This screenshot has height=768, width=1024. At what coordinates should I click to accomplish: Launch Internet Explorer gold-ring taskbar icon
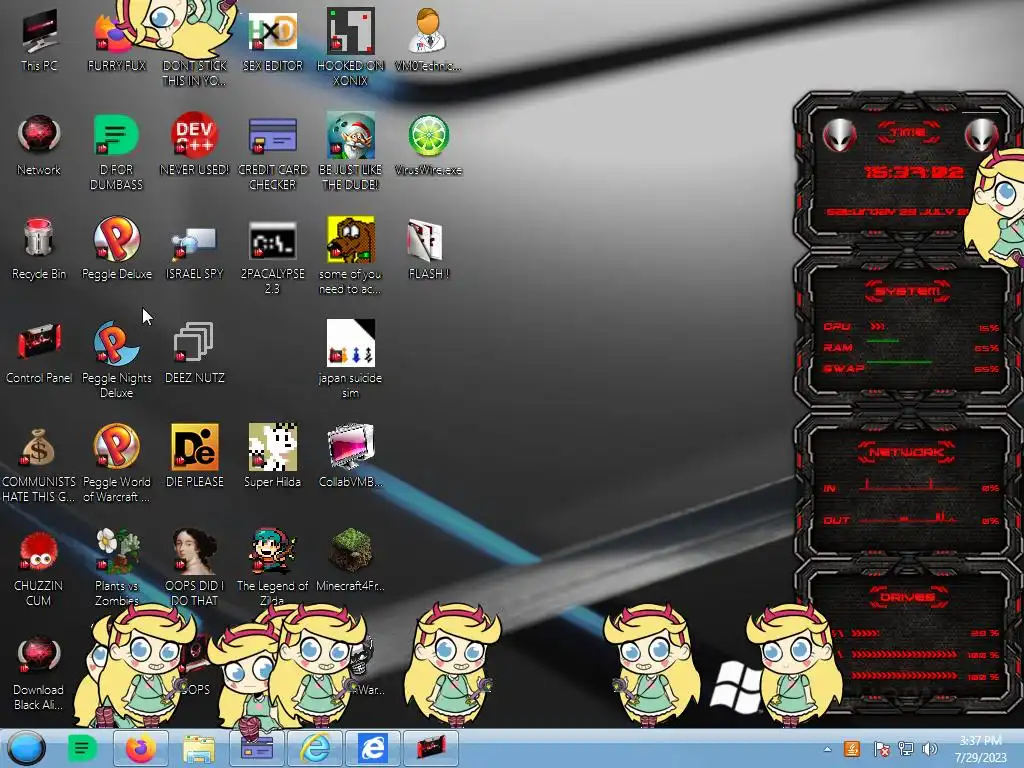click(315, 748)
